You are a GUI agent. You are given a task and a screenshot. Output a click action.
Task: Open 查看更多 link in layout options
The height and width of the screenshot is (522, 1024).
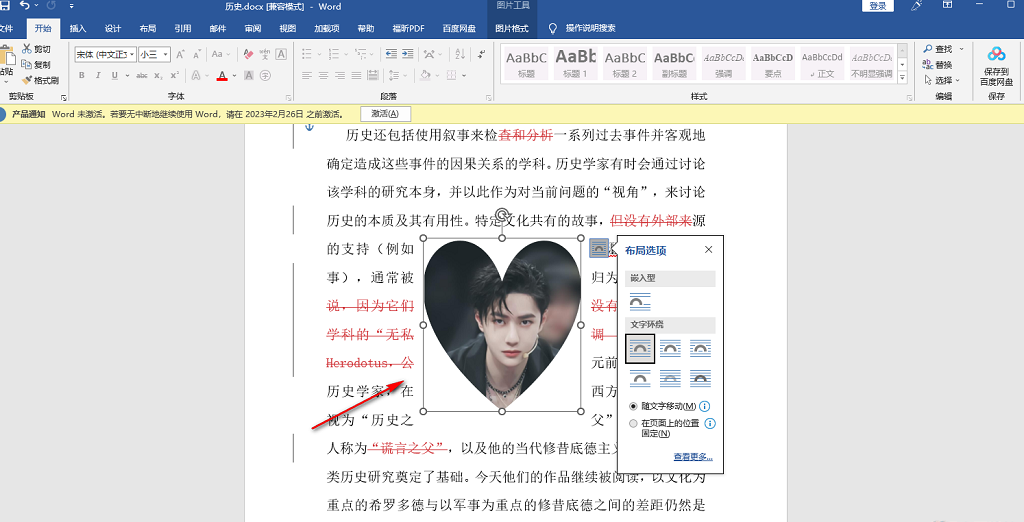tap(693, 457)
